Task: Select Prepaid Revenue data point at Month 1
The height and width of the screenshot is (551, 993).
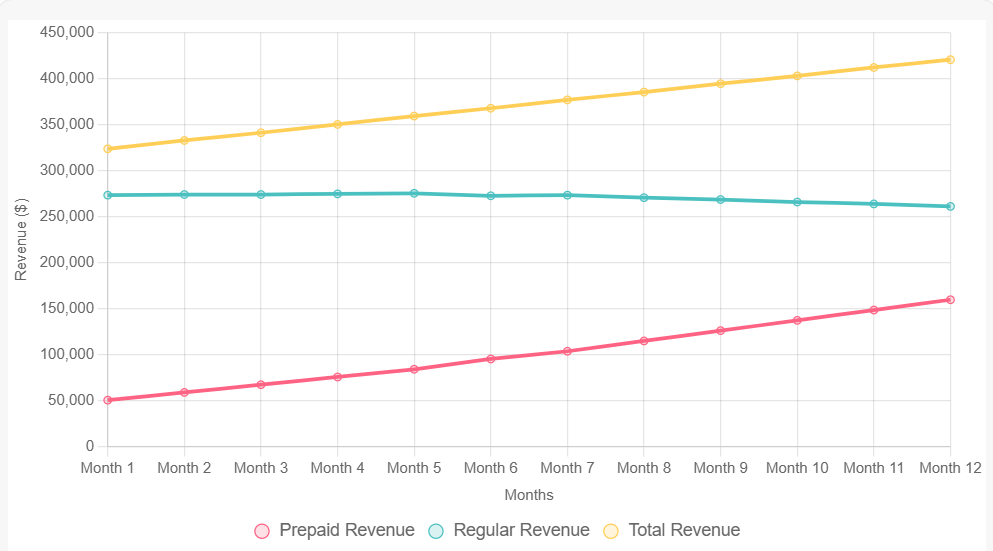Action: point(108,400)
